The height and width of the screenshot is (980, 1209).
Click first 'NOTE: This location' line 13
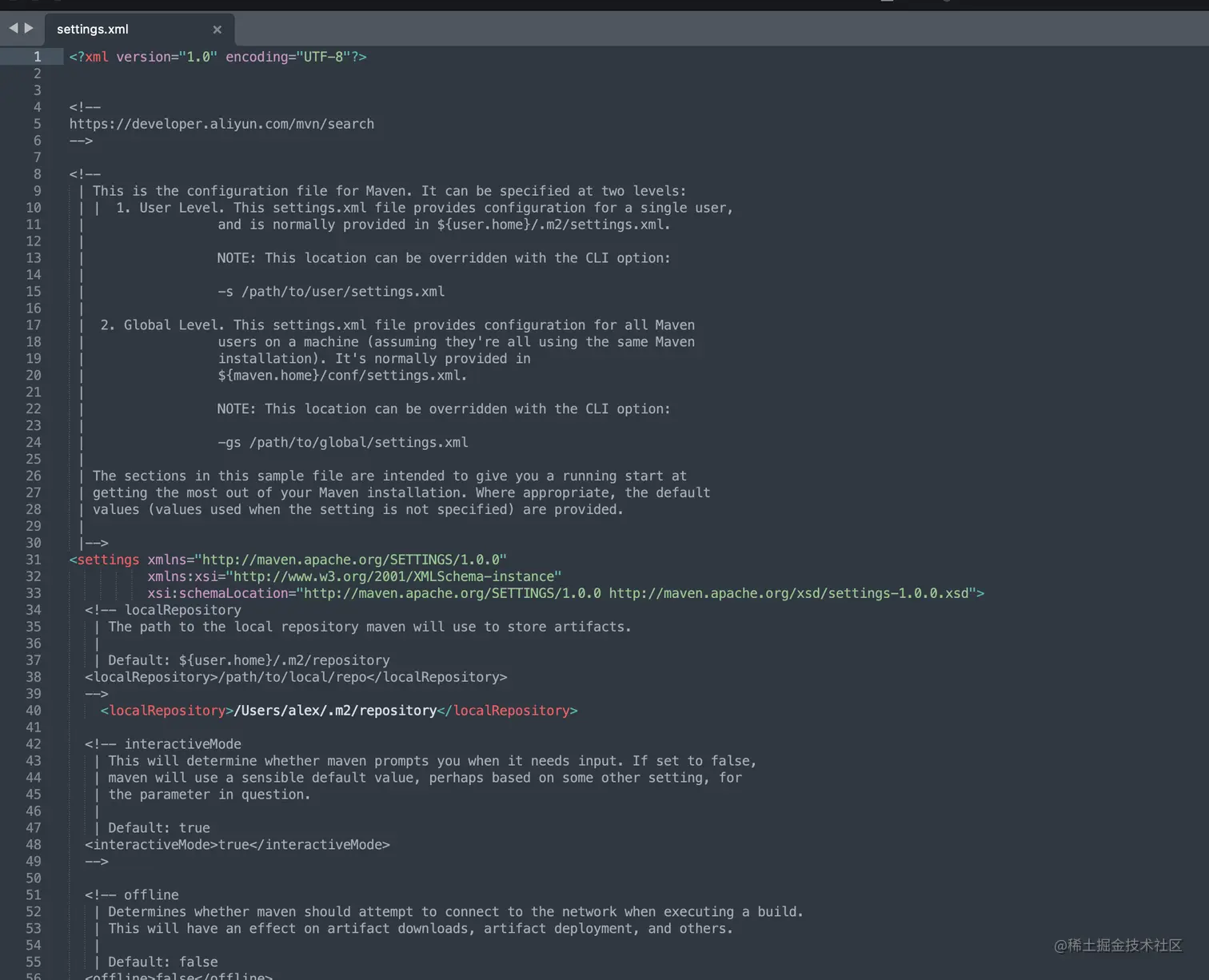pyautogui.click(x=444, y=258)
